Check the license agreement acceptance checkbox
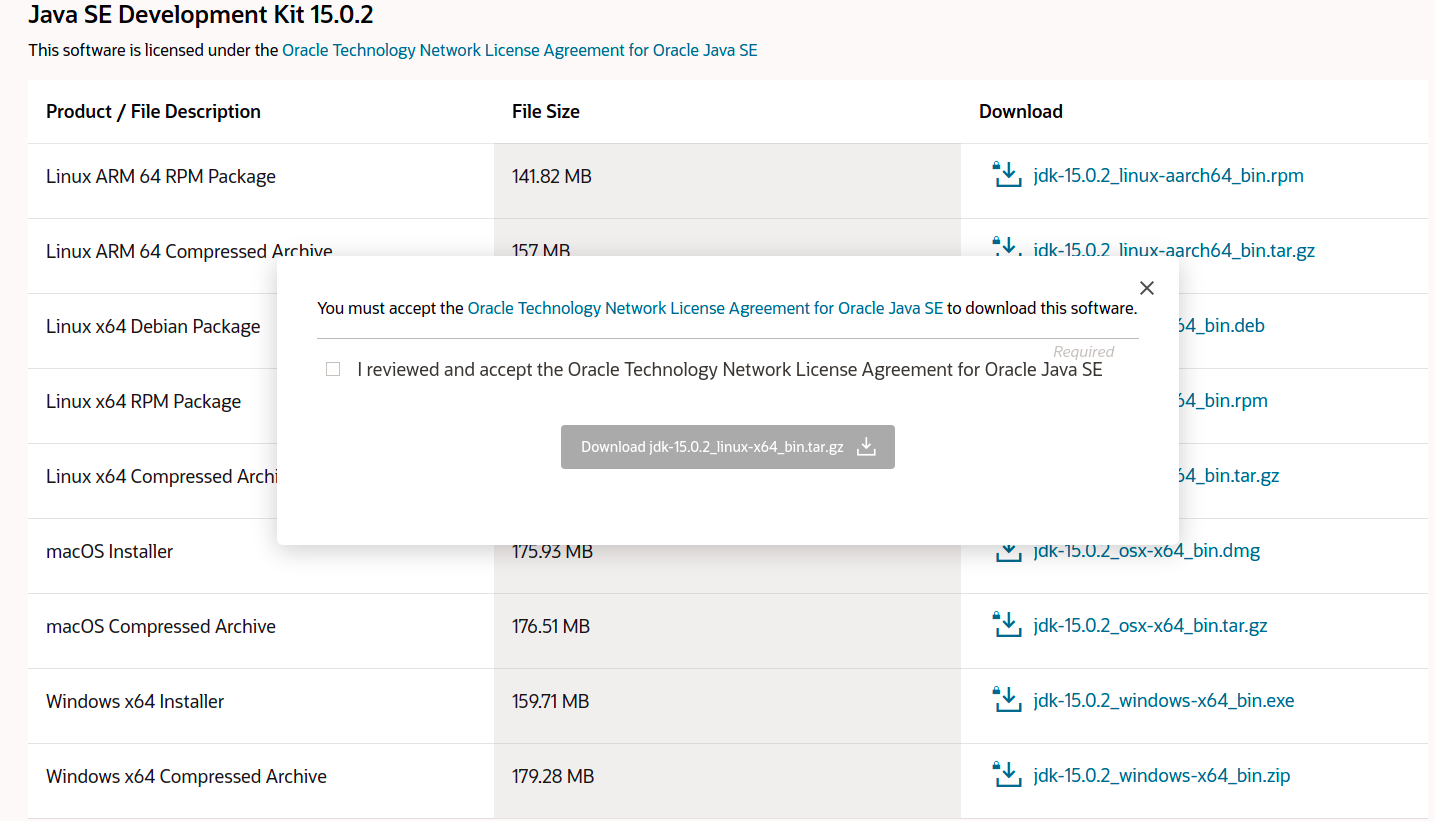The image size is (1435, 821). [x=333, y=369]
